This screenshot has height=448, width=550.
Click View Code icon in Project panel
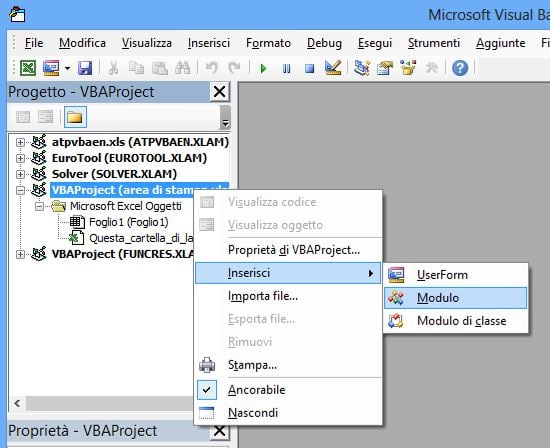[23, 117]
